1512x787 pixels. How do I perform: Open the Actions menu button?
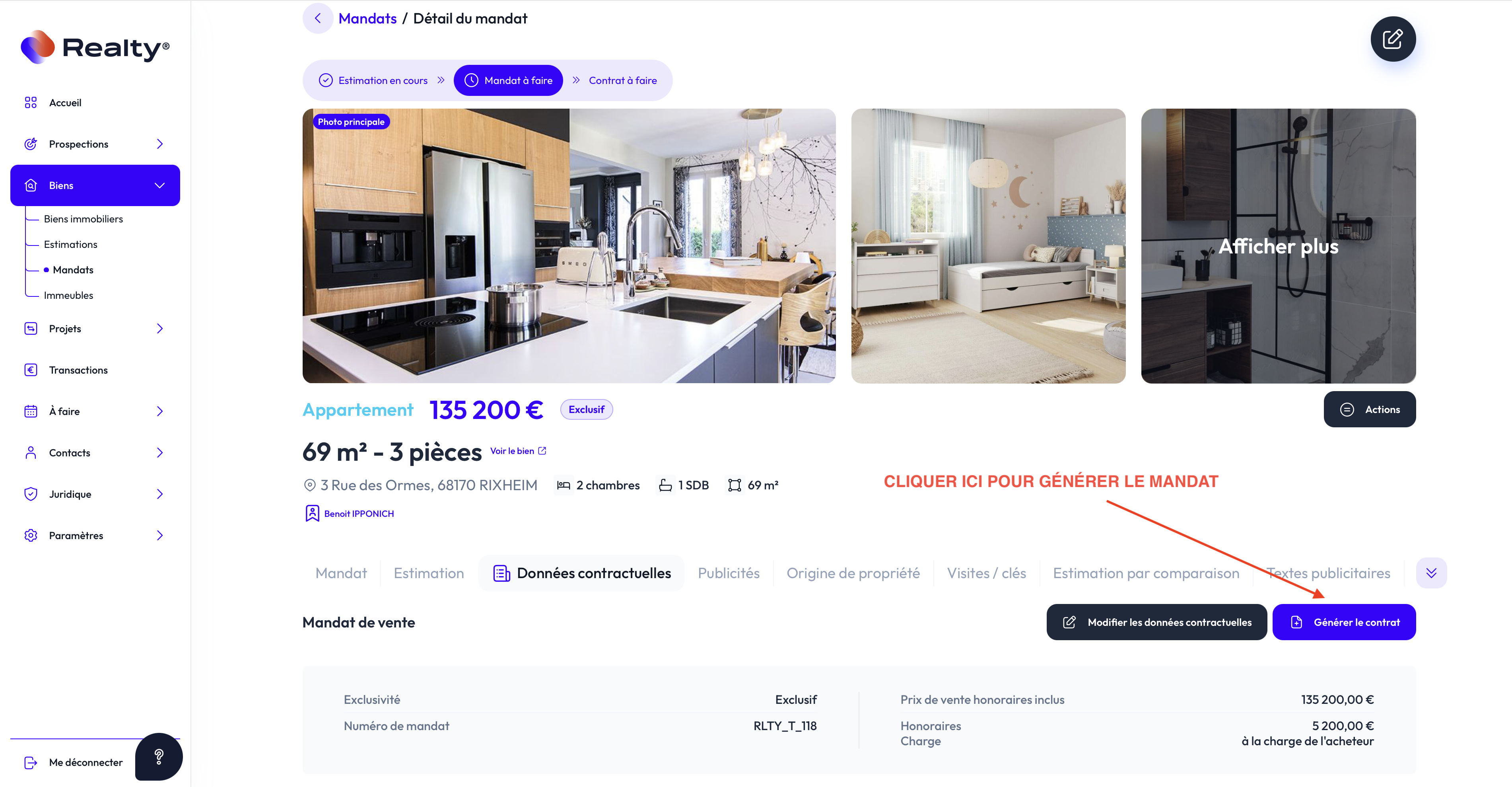tap(1369, 409)
